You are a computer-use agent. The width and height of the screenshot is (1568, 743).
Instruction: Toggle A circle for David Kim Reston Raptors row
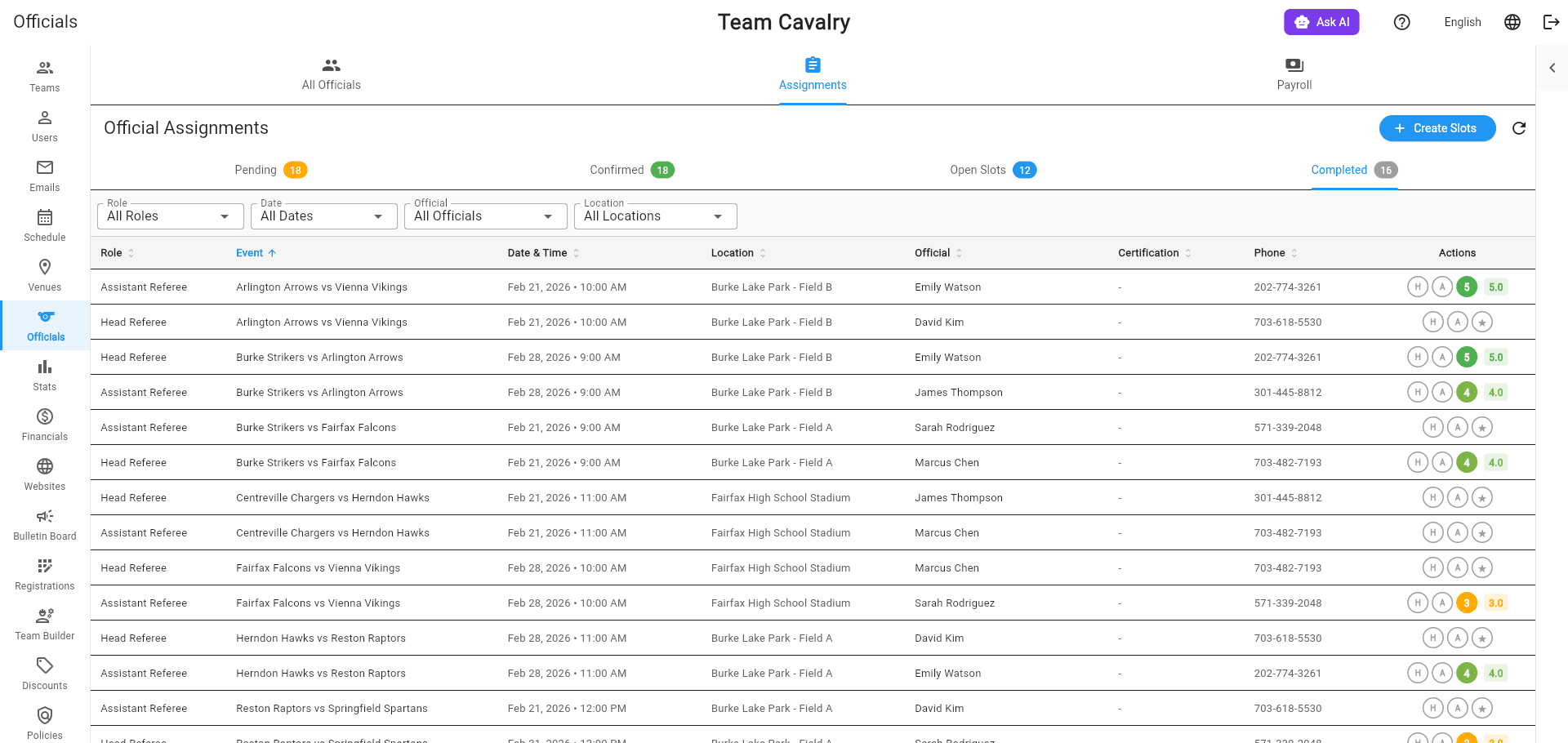tap(1458, 708)
